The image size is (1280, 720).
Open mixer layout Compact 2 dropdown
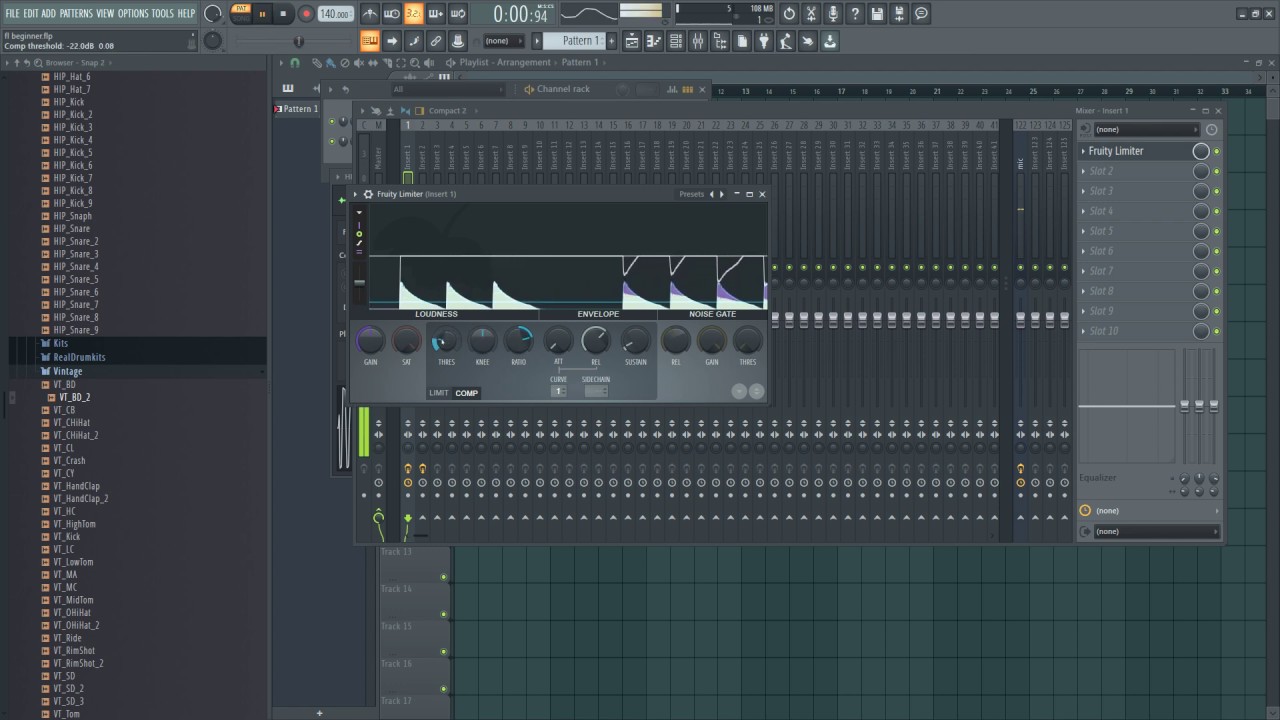click(446, 111)
